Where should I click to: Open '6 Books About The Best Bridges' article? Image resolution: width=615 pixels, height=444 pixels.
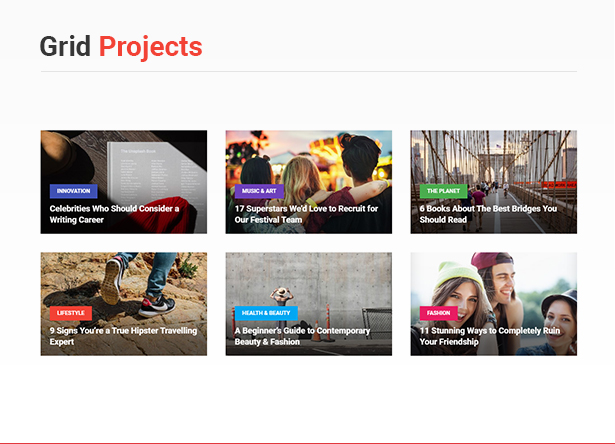pos(488,214)
